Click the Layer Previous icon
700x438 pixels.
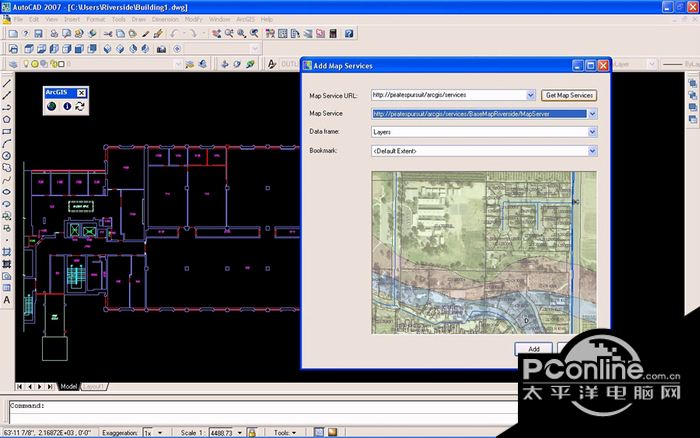(x=203, y=64)
